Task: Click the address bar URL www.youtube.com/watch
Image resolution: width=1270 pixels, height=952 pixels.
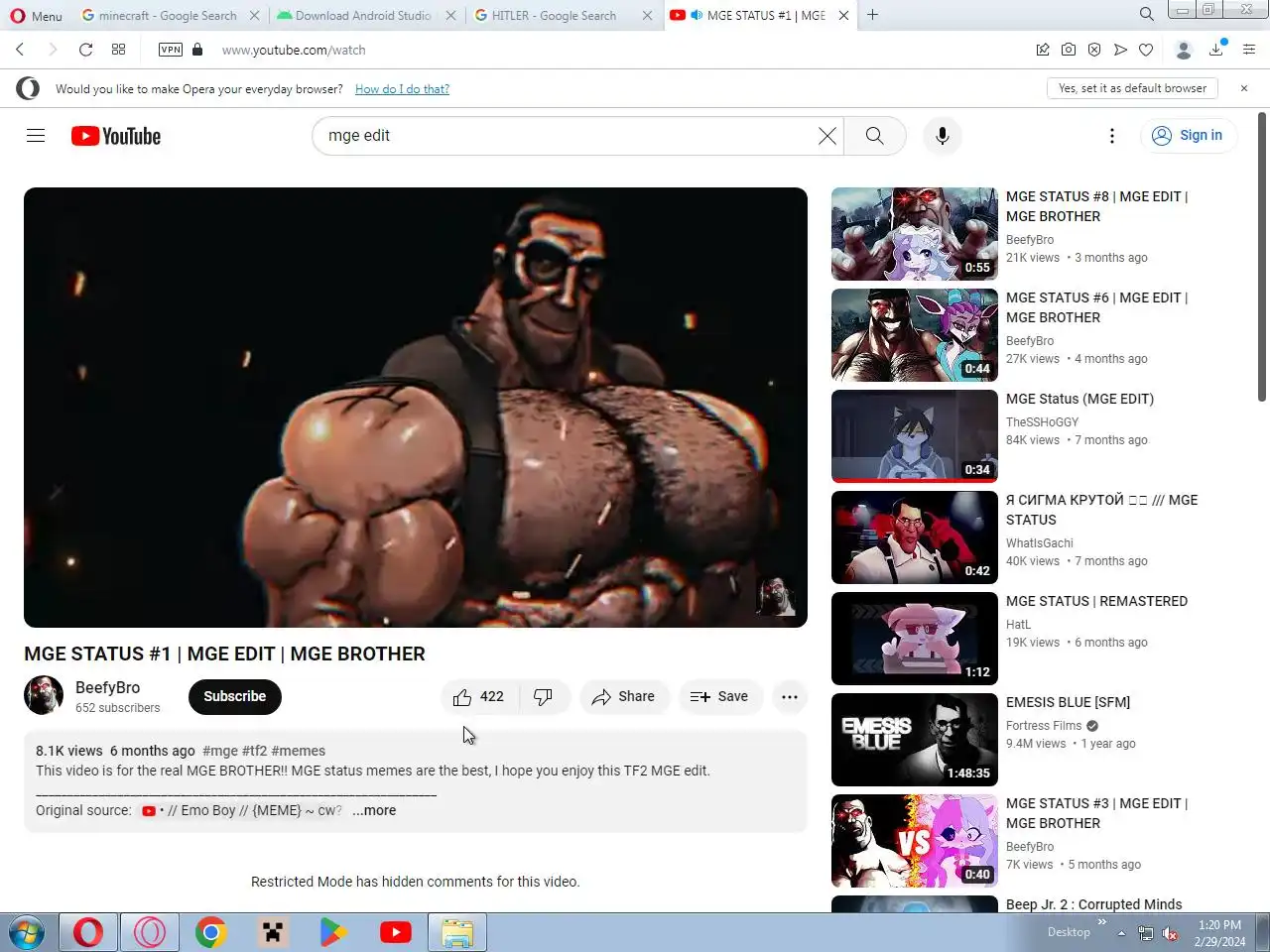Action: (x=294, y=50)
